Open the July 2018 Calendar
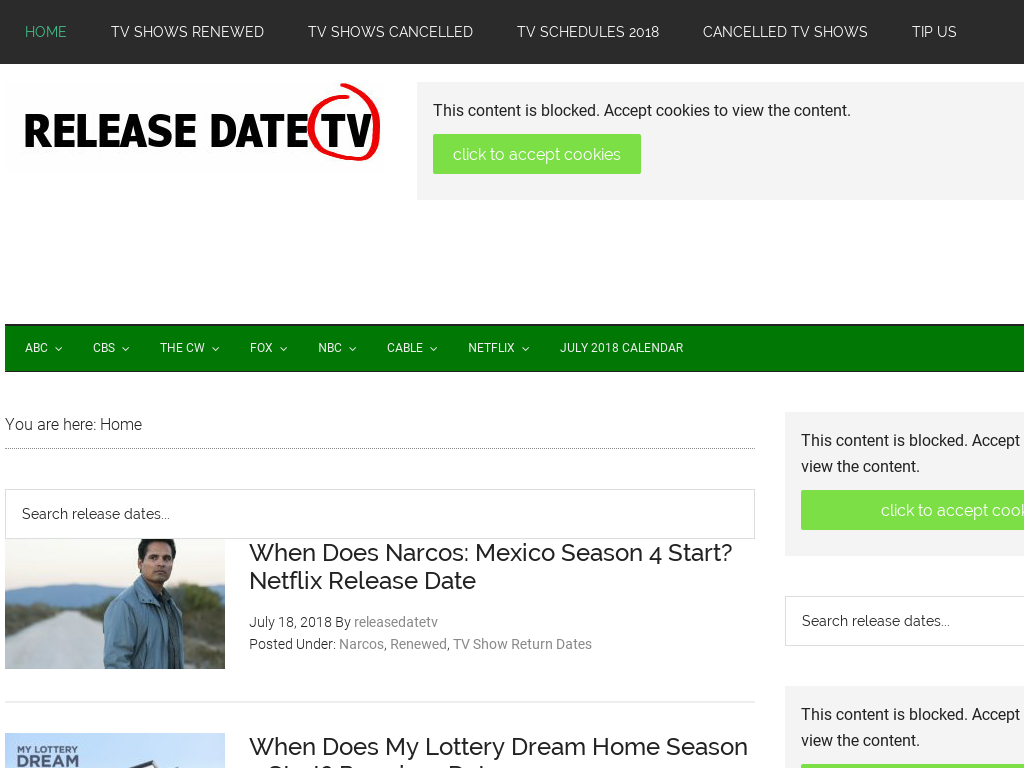This screenshot has width=1024, height=768. click(622, 348)
